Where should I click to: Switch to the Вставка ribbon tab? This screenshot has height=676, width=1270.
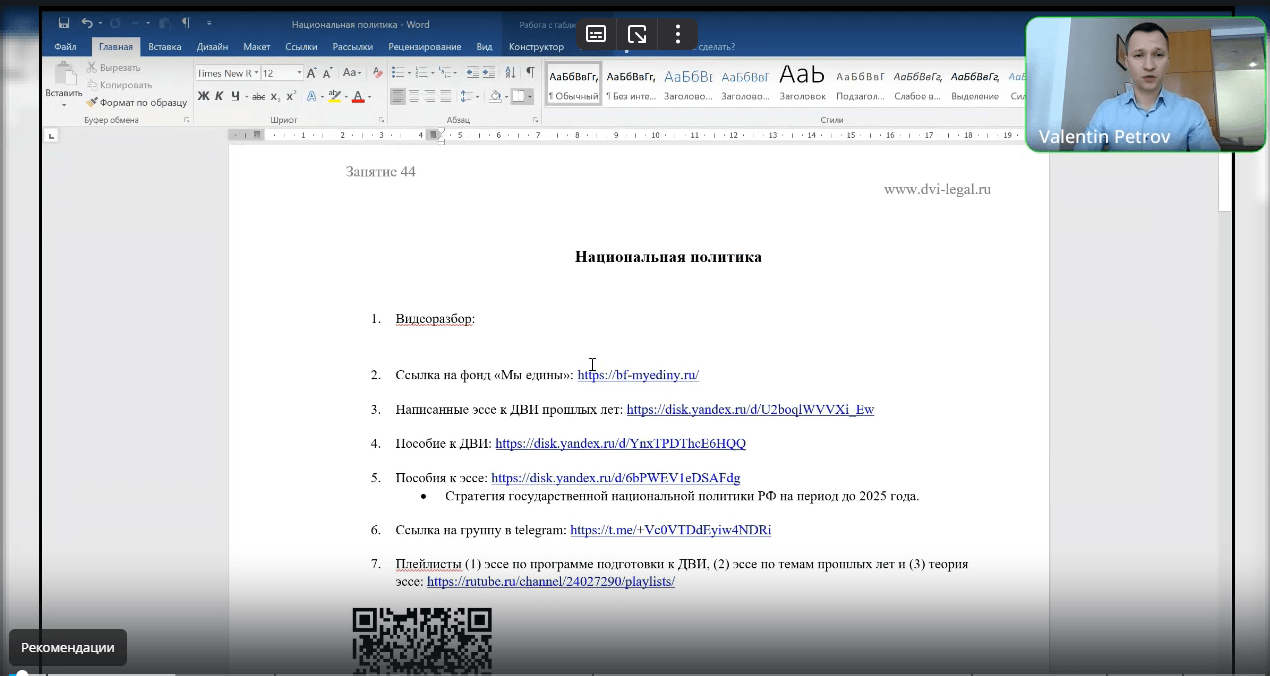164,46
